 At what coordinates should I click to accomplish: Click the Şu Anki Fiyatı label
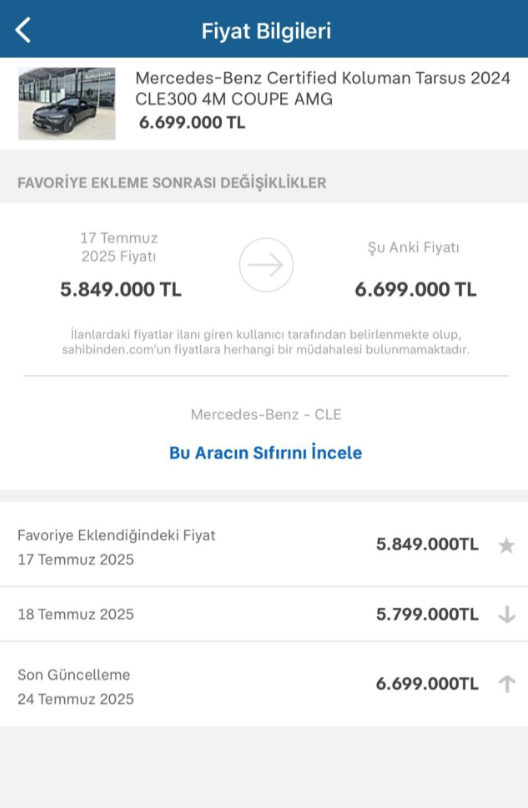[x=413, y=247]
